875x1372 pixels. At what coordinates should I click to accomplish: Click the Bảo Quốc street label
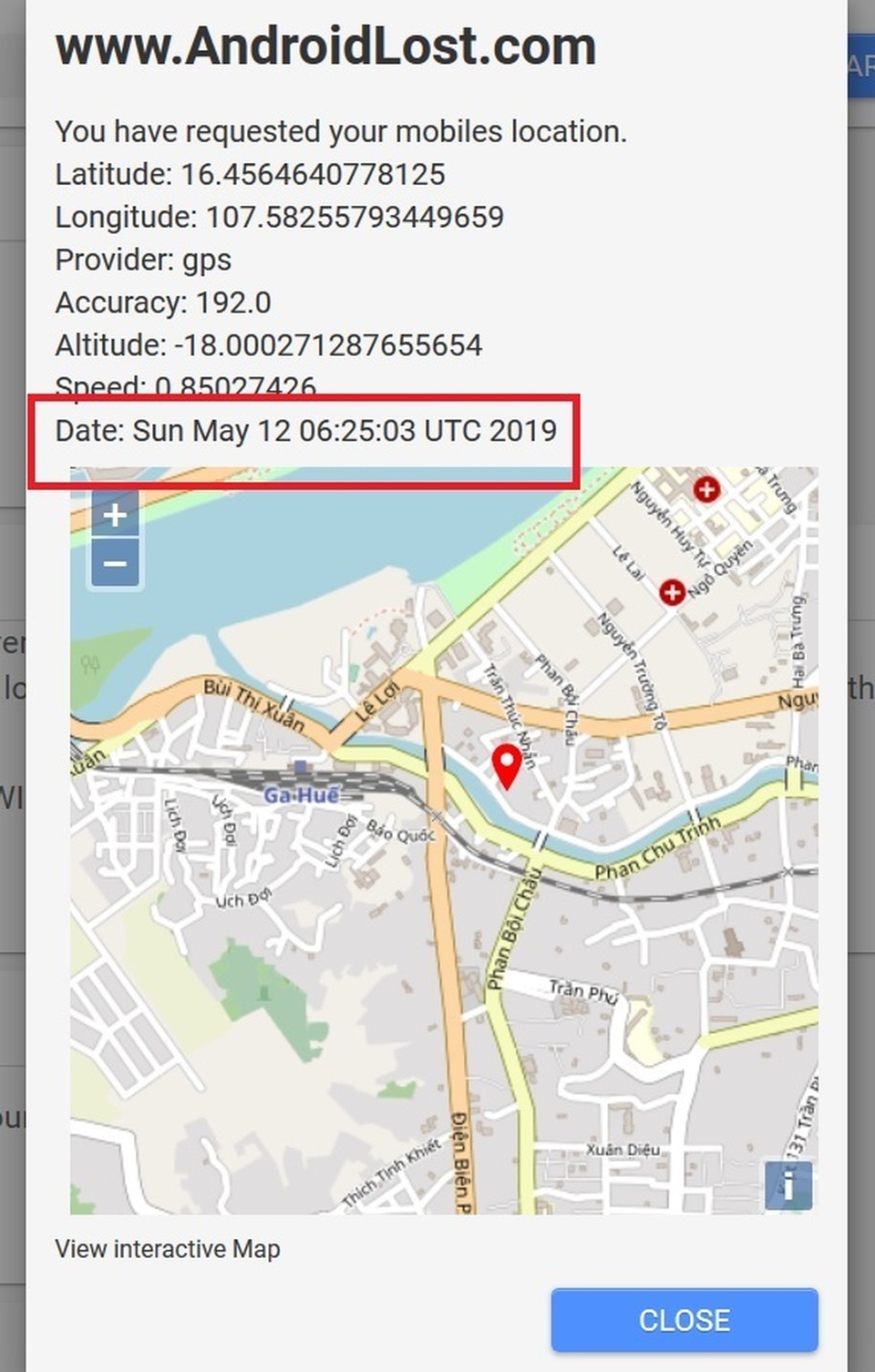pos(401,831)
